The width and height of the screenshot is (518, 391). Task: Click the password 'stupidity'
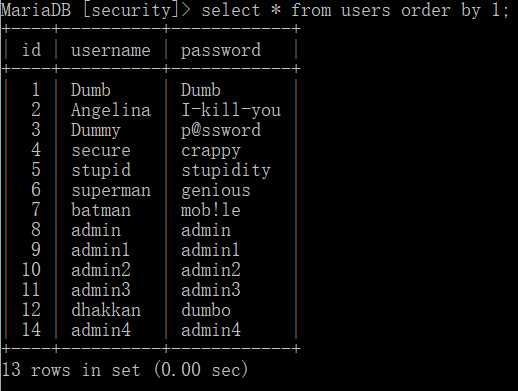pos(226,171)
